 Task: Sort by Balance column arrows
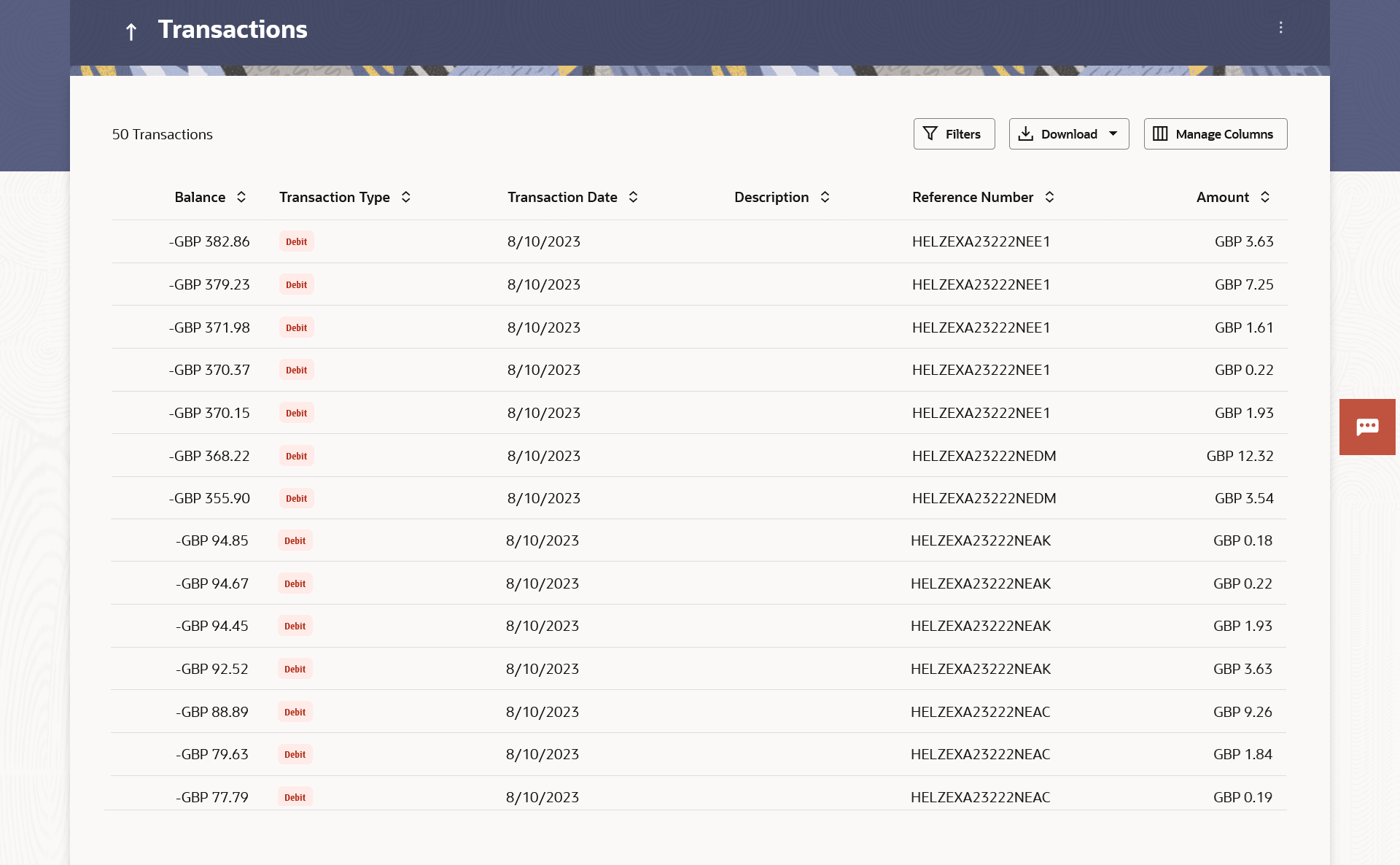click(241, 197)
